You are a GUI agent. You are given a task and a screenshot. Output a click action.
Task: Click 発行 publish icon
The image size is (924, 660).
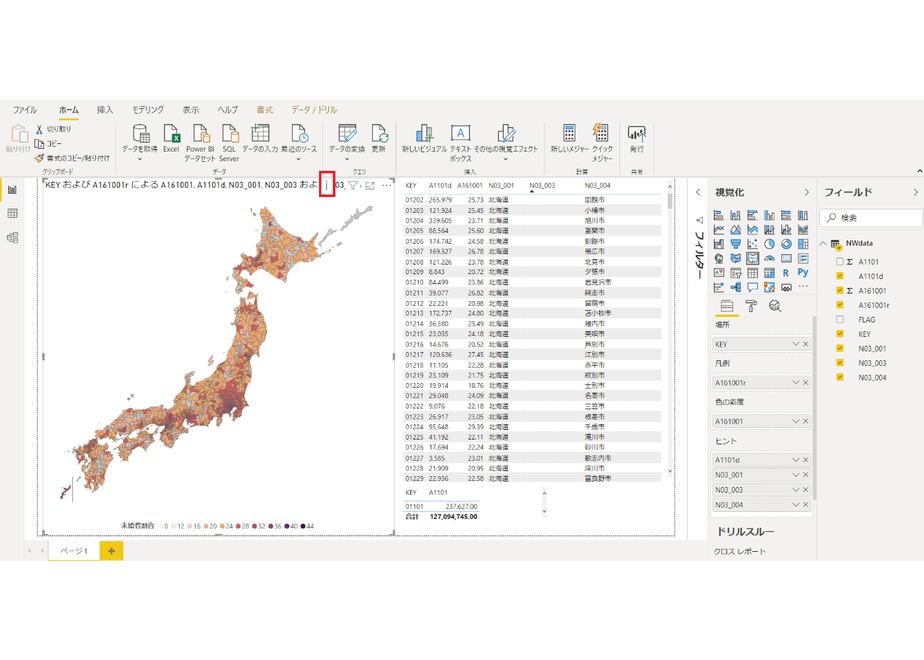point(636,138)
